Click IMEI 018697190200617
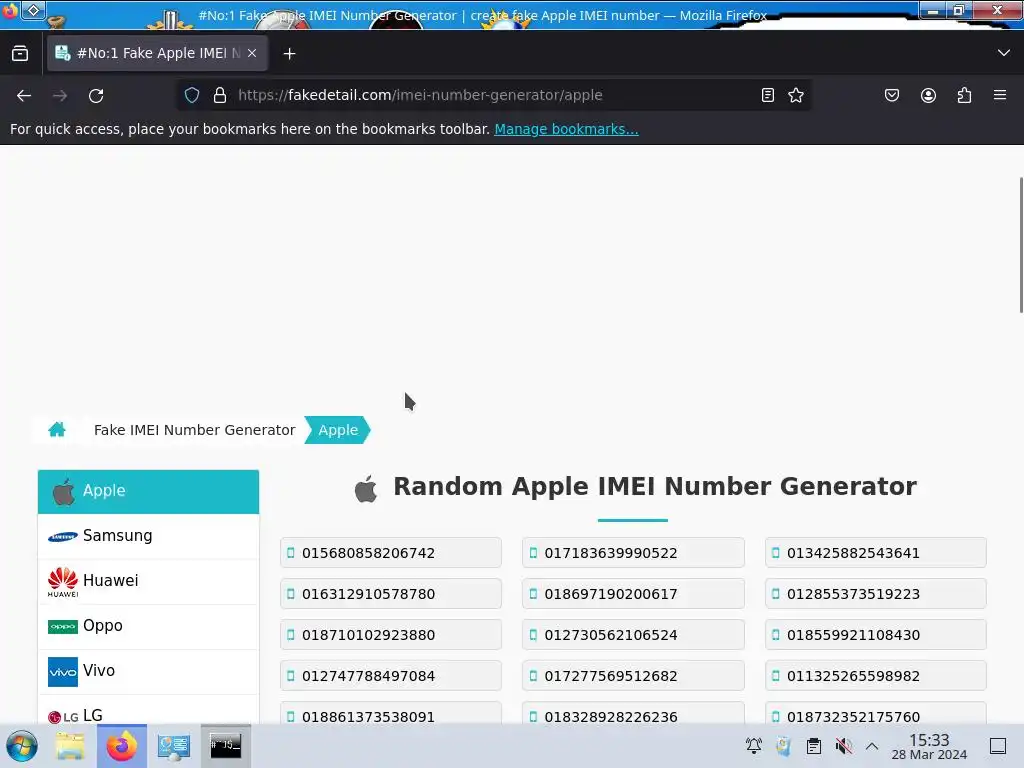This screenshot has width=1024, height=768. pos(633,594)
